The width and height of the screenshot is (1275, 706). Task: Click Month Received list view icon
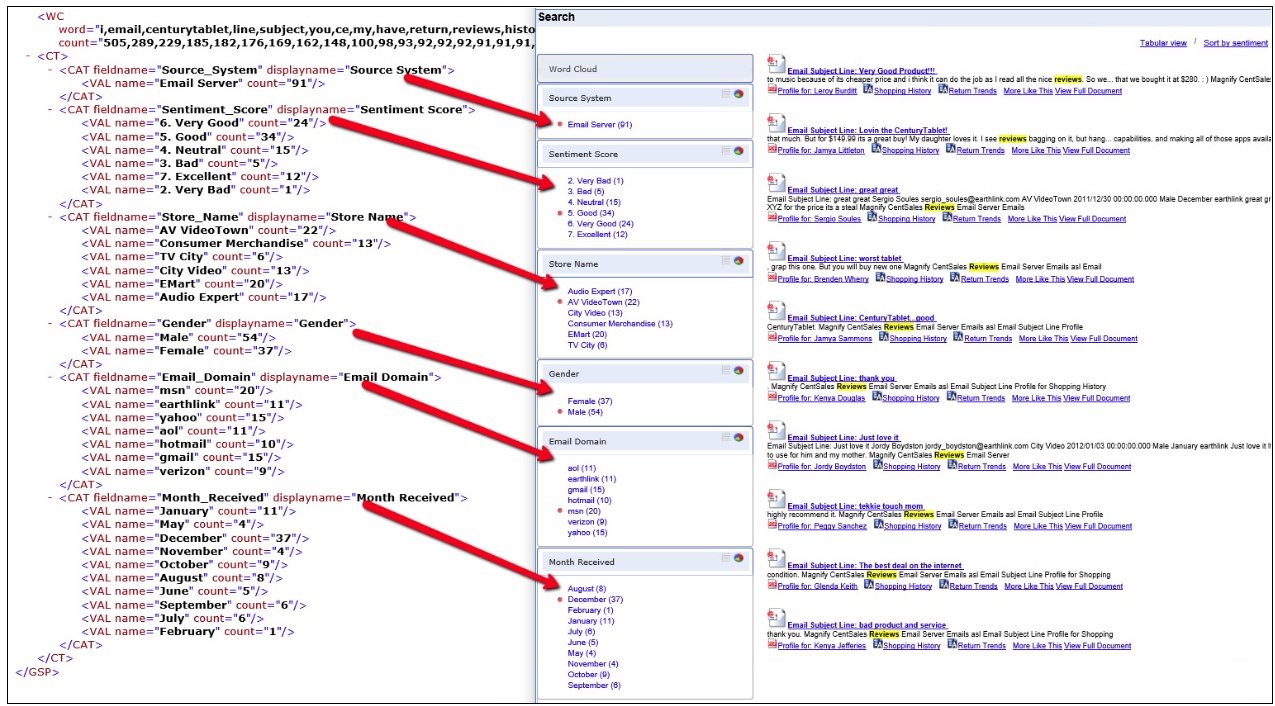pos(726,558)
